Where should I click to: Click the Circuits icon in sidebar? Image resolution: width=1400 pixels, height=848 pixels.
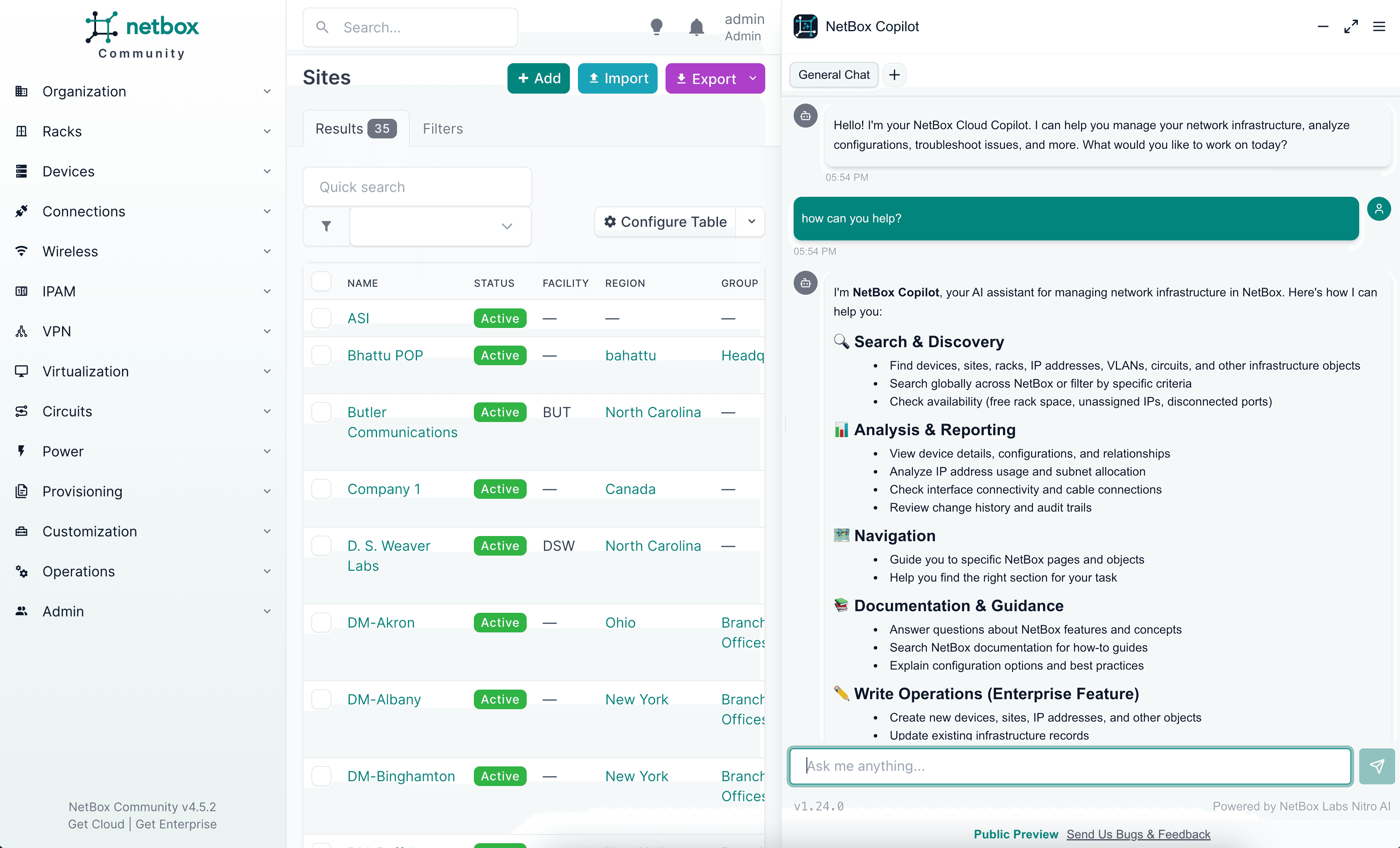[22, 411]
